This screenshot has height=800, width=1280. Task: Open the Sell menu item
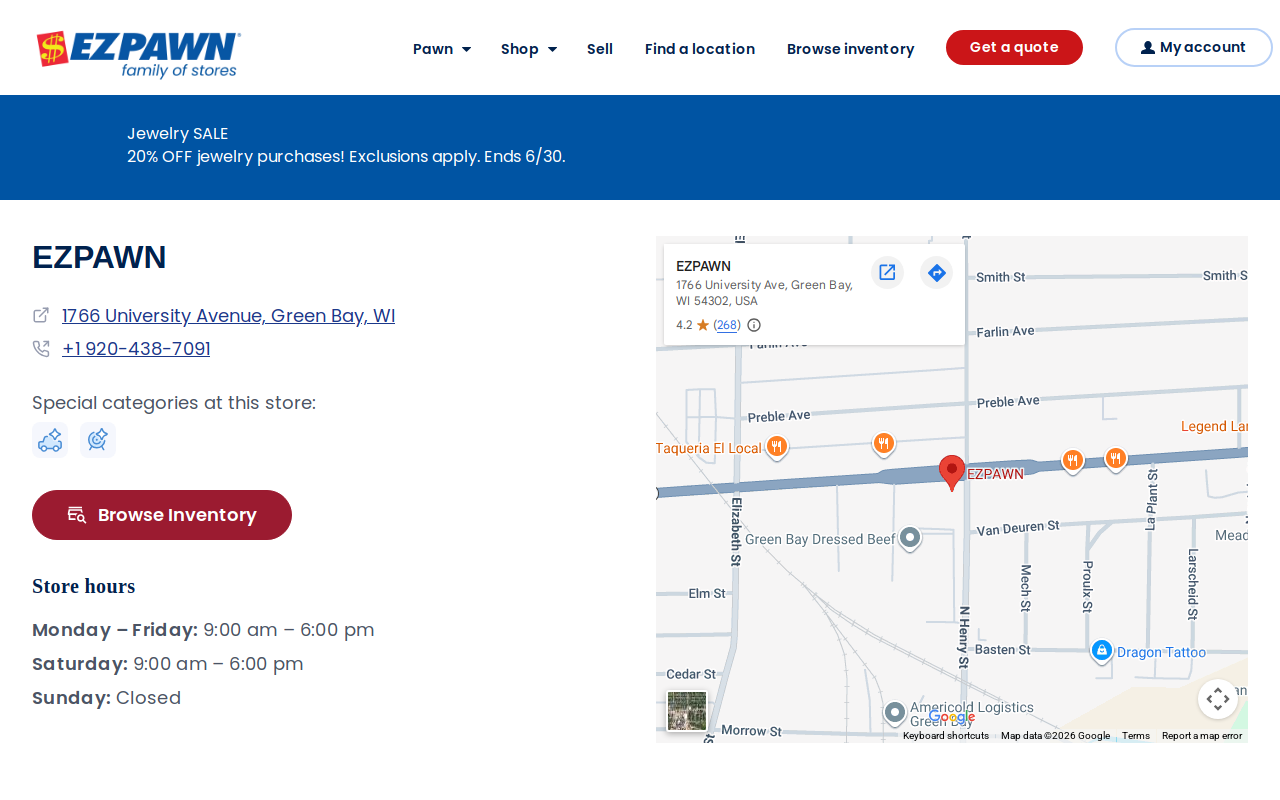pos(600,48)
